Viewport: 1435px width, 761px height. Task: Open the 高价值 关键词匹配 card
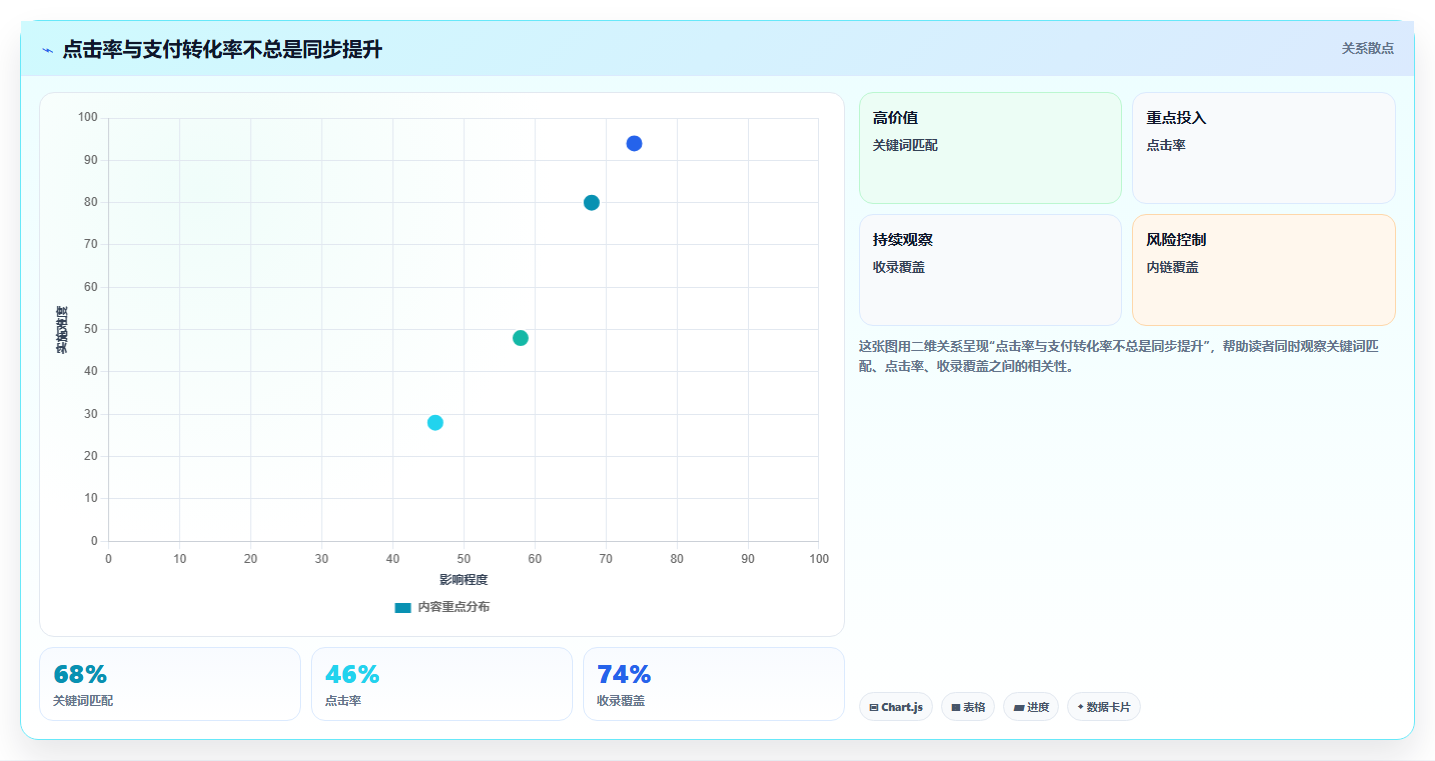click(x=990, y=148)
